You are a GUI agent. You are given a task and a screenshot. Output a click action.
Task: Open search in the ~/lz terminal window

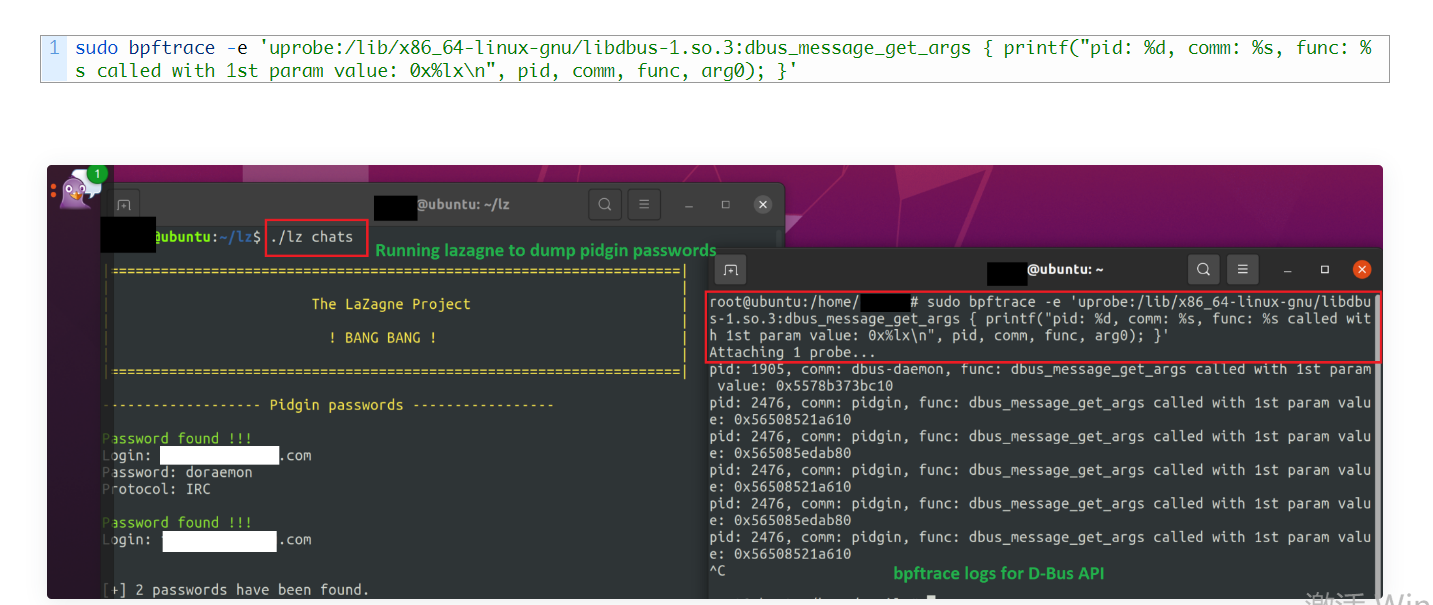(605, 205)
